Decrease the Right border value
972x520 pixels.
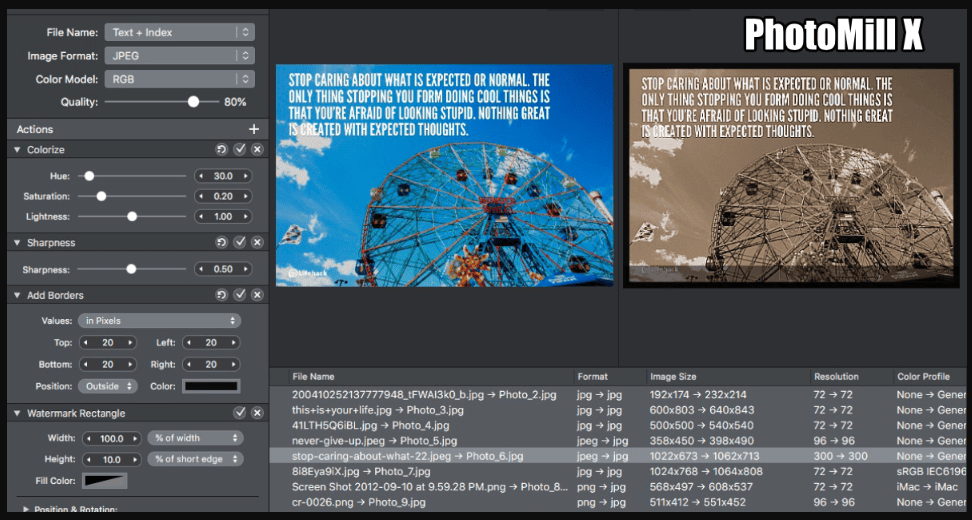[x=188, y=364]
